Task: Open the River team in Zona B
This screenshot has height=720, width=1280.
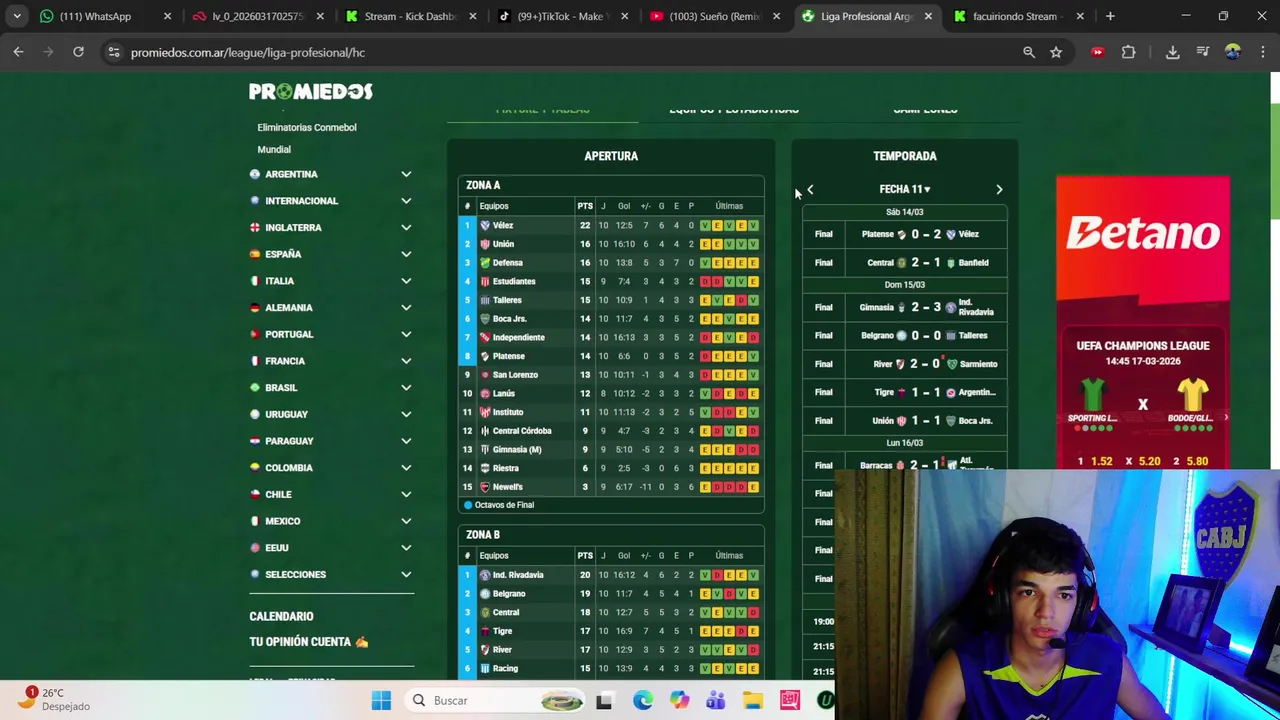Action: coord(611,650)
